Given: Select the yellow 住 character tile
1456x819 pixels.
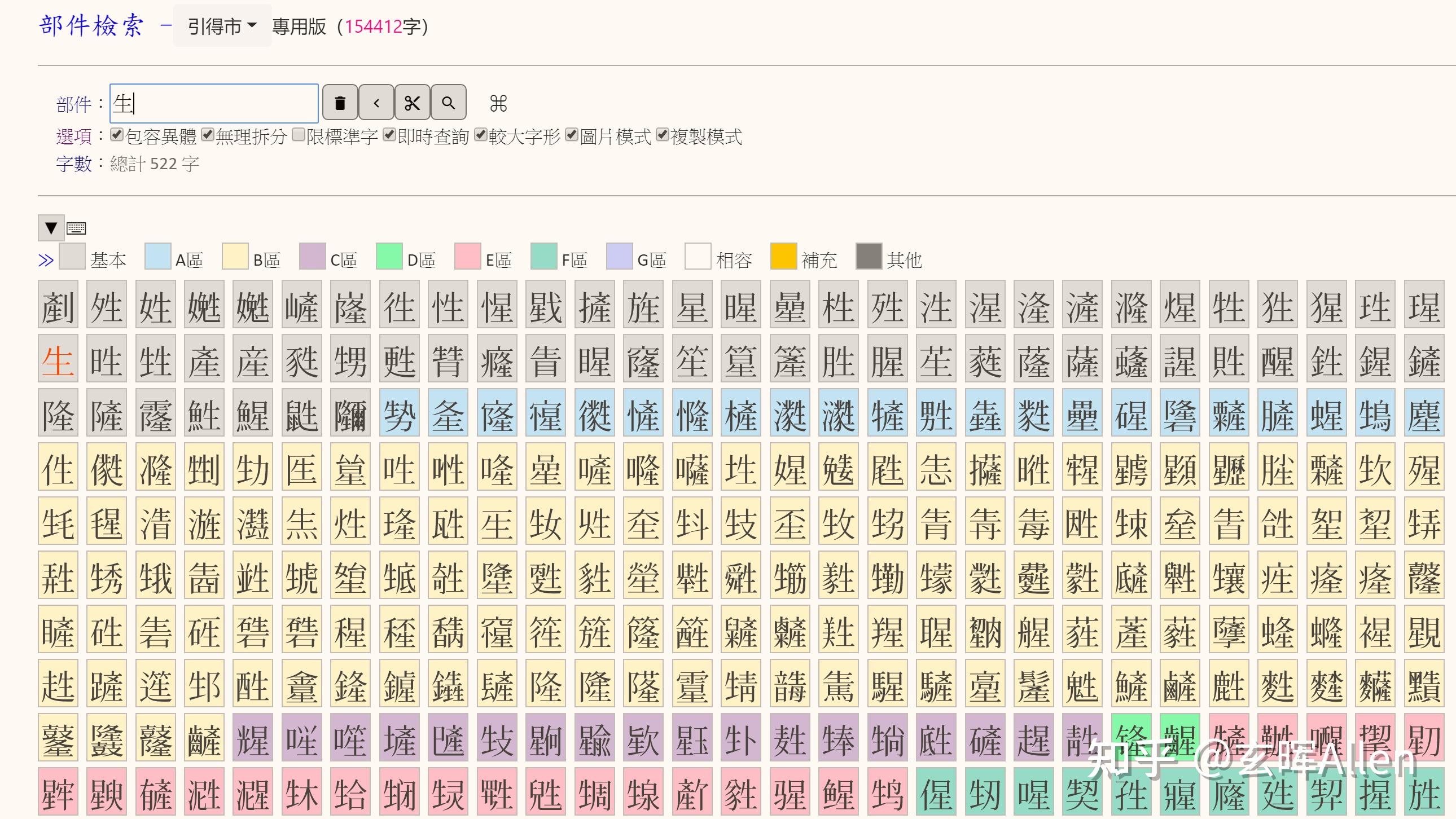Looking at the screenshot, I should tap(58, 467).
